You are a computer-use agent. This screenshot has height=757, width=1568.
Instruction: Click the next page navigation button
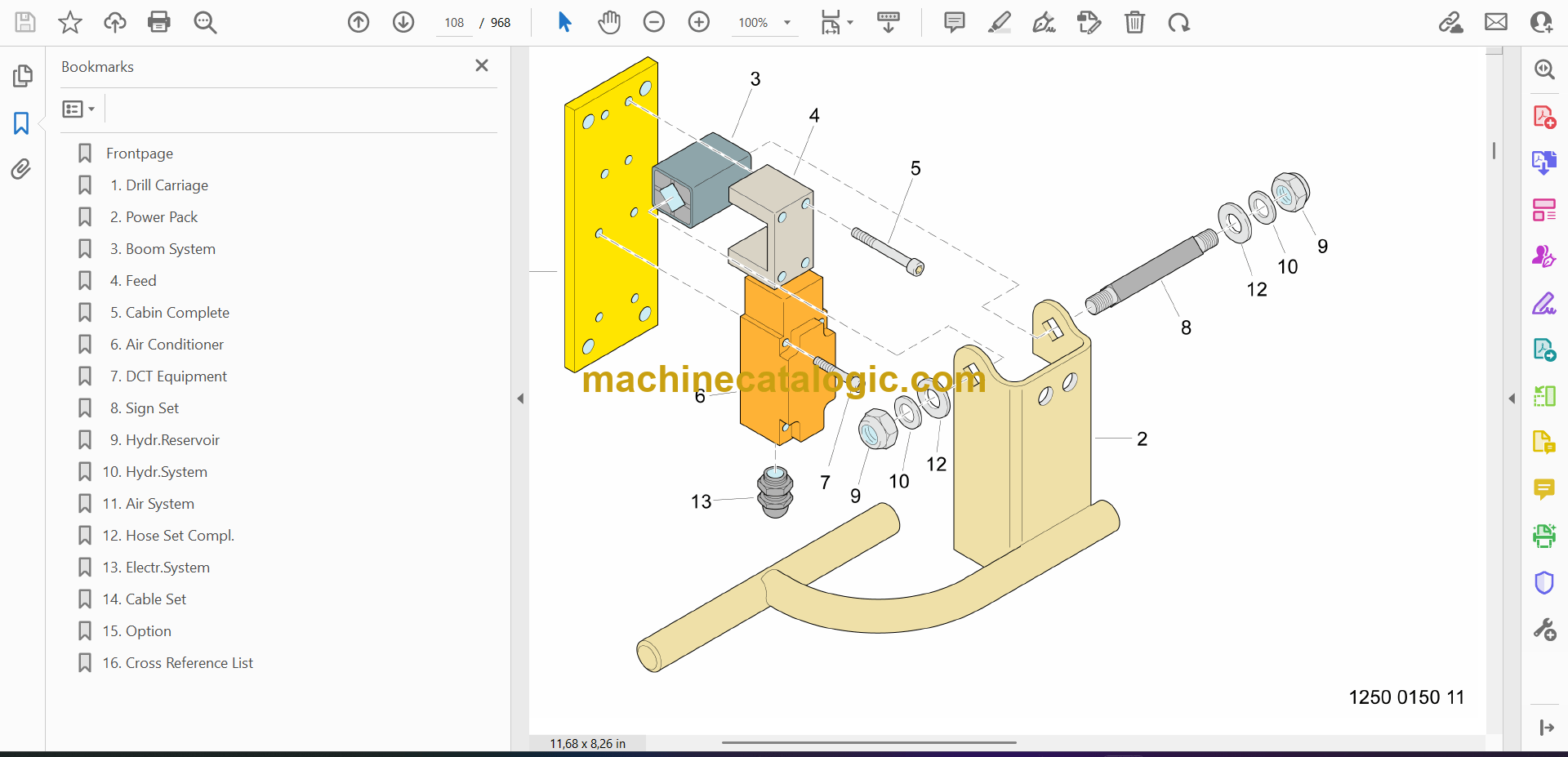[x=403, y=22]
